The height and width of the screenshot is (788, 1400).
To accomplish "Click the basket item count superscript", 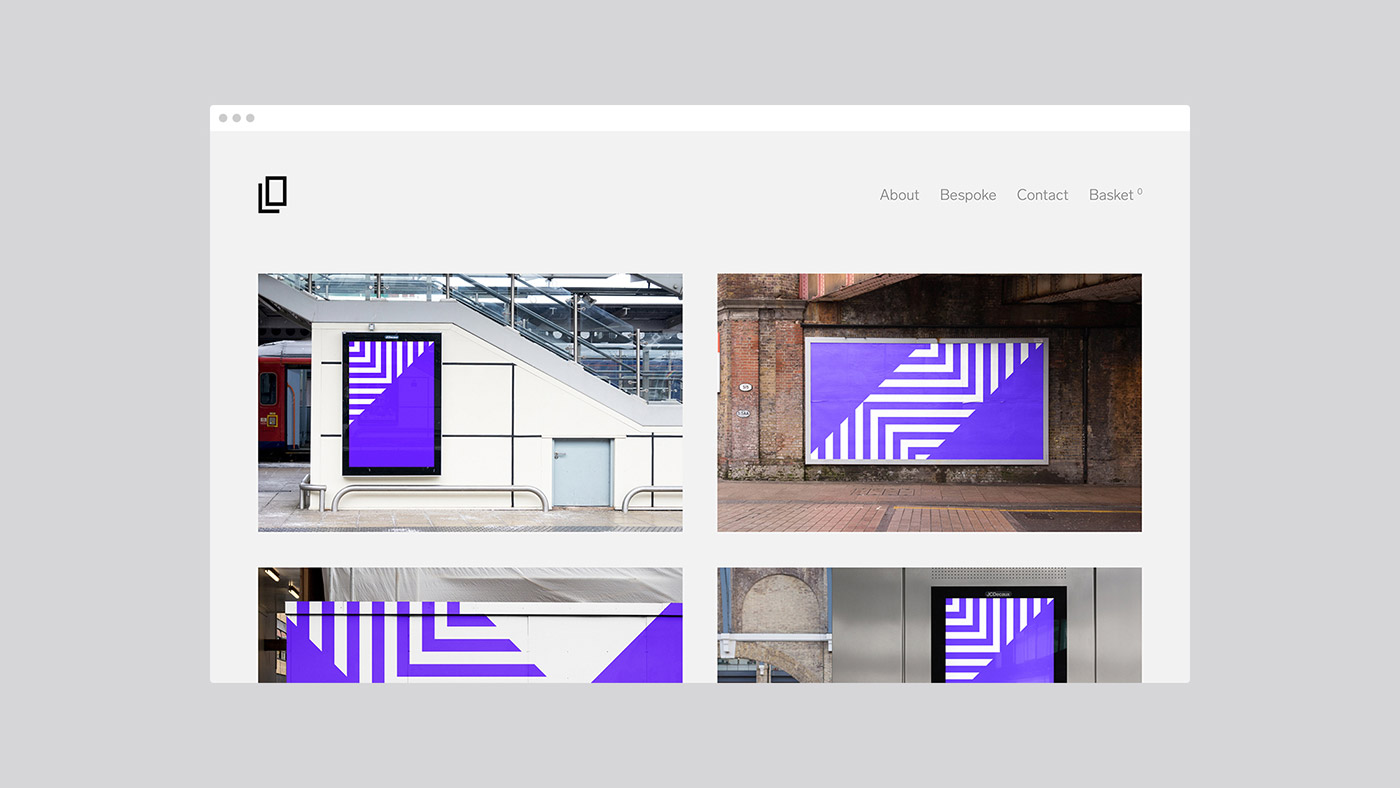I will point(1139,191).
